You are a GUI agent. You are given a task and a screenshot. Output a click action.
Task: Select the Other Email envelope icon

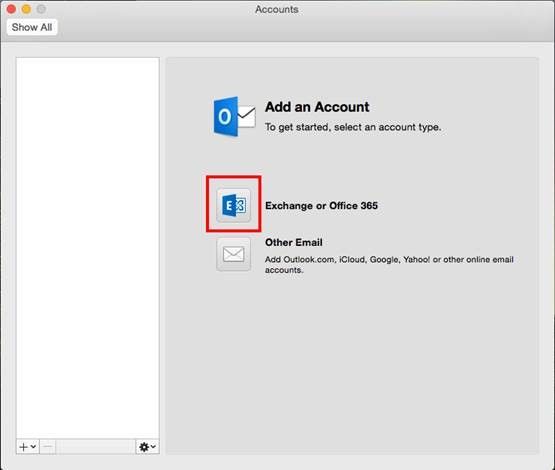234,254
